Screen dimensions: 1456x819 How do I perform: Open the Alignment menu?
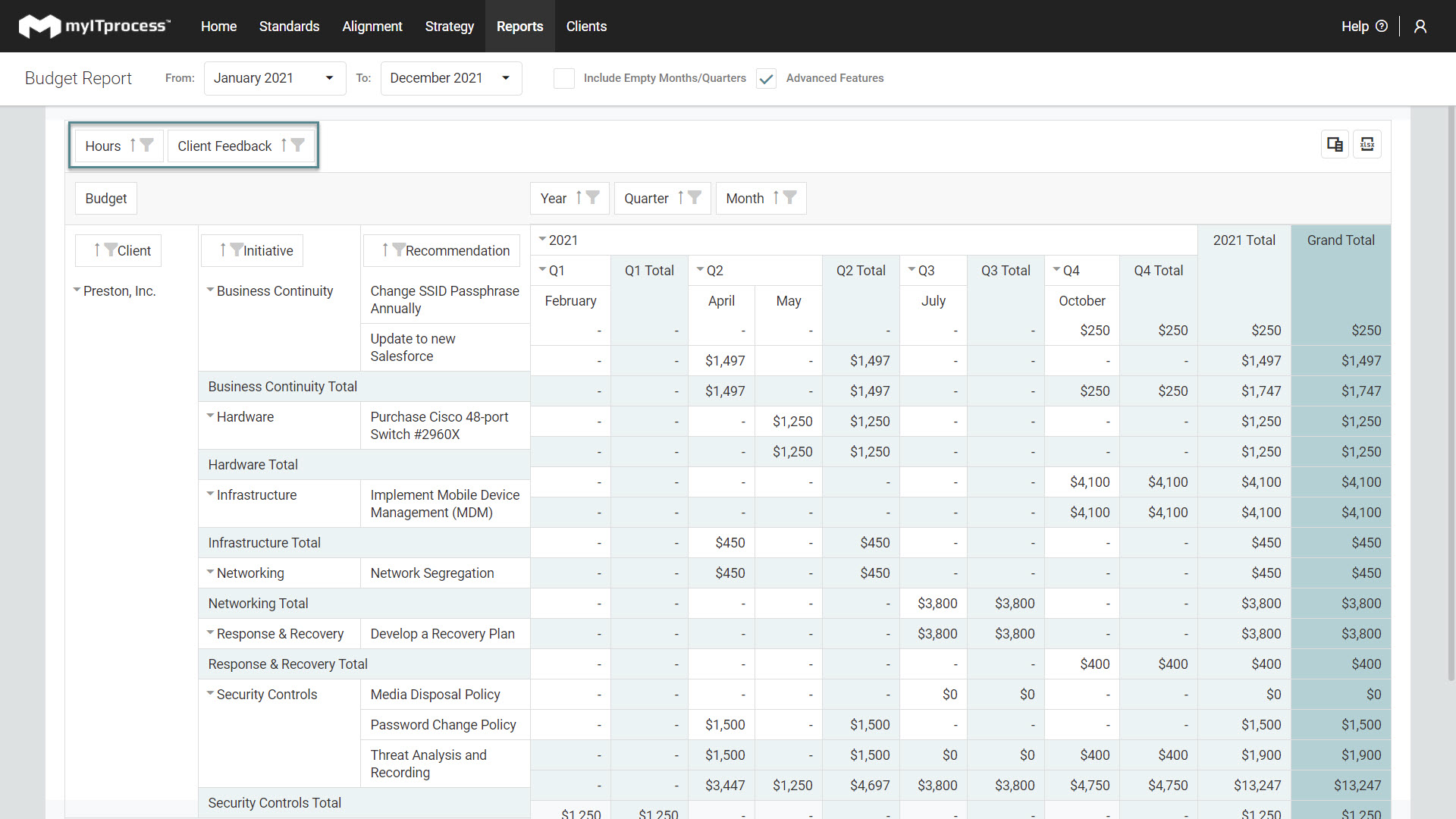372,27
